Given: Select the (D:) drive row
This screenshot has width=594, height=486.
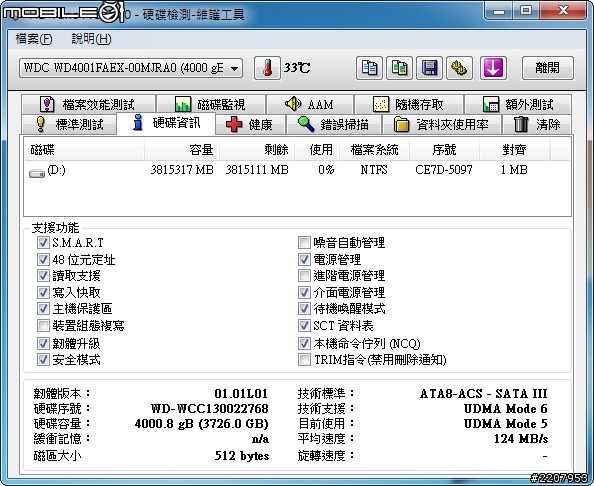Looking at the screenshot, I should [x=297, y=170].
